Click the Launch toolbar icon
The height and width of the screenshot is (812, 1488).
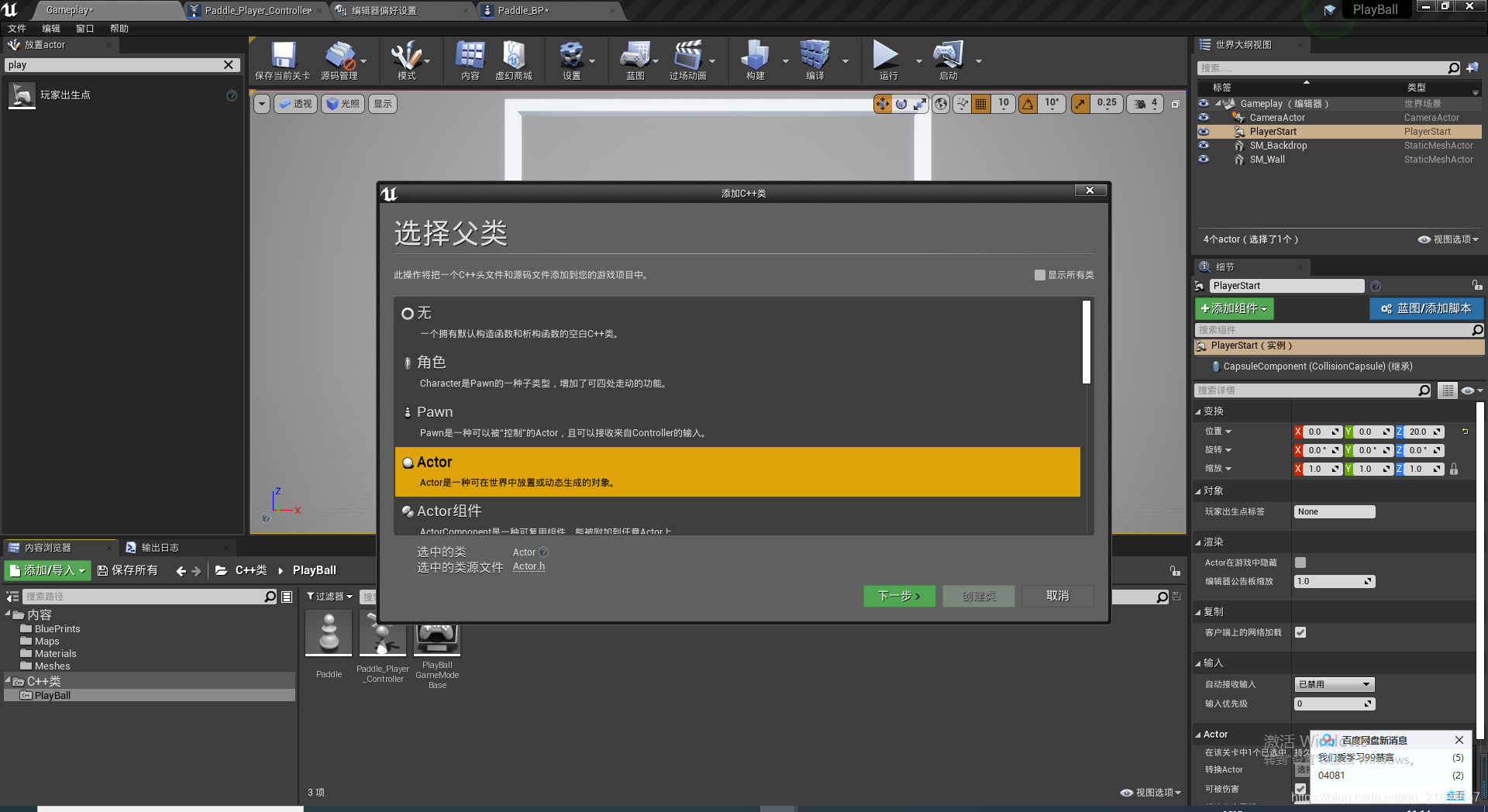pyautogui.click(x=948, y=57)
